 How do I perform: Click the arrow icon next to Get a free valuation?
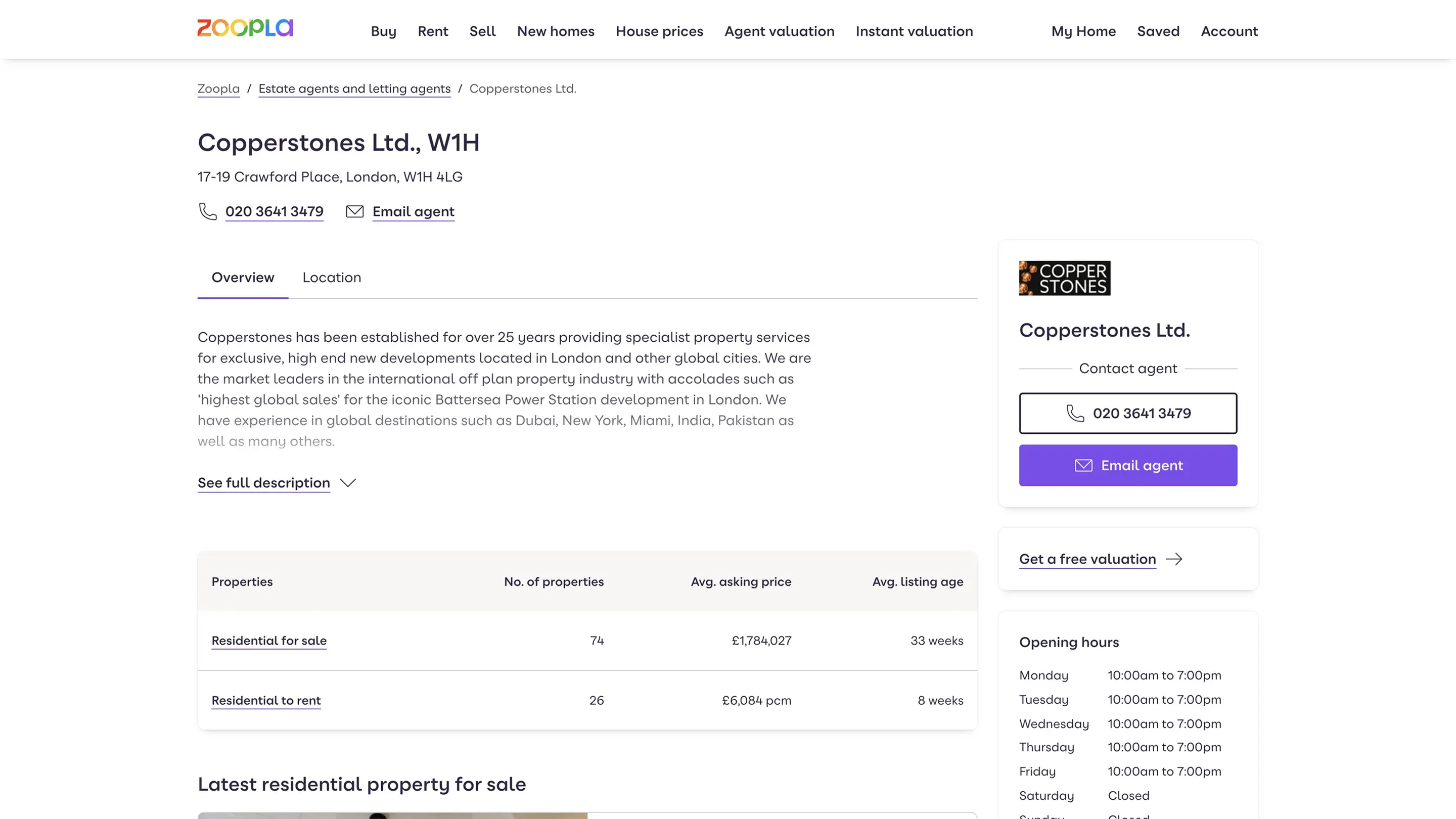1174,559
